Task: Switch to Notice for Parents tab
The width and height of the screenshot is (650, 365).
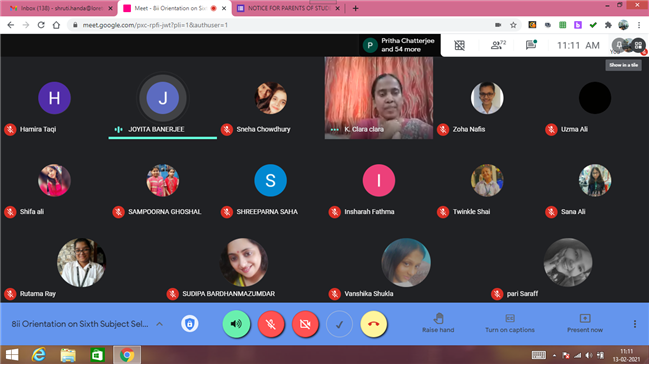Action: (289, 8)
